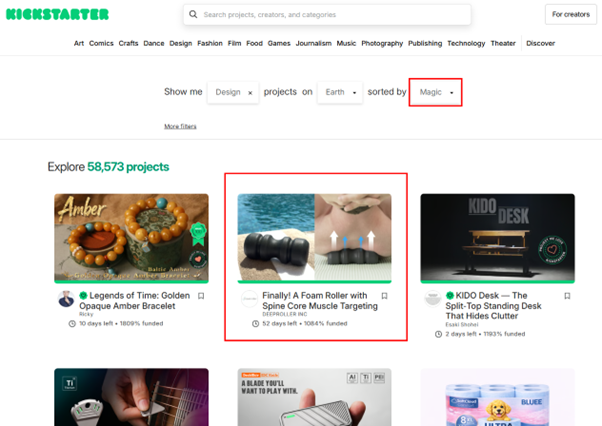Open the Games category

(x=279, y=43)
